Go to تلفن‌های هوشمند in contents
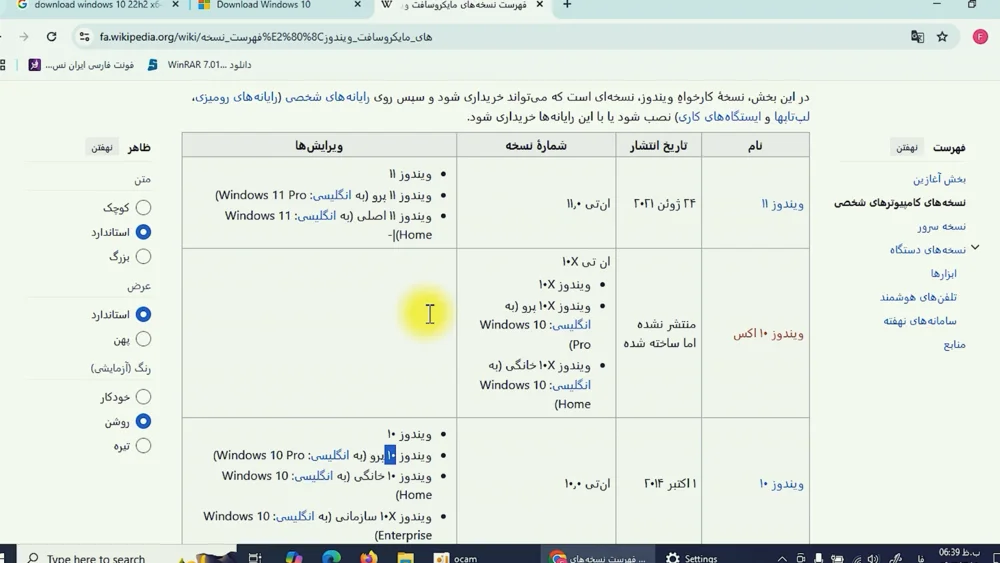The image size is (1000, 563). (918, 297)
